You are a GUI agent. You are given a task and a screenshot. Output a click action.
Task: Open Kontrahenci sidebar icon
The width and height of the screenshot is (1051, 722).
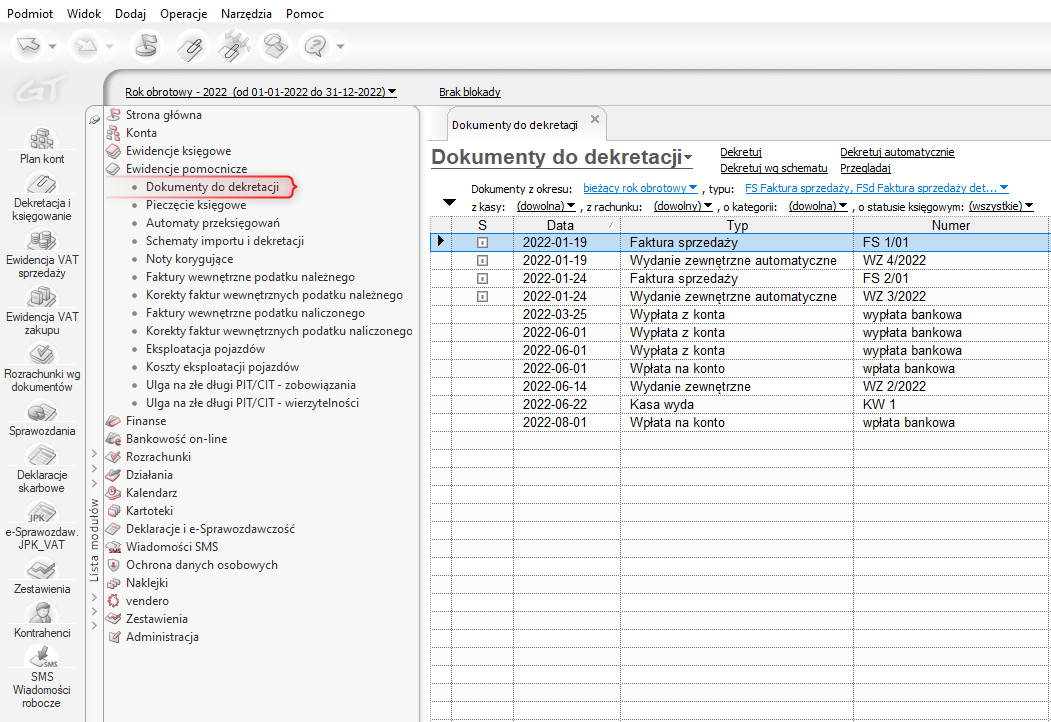42,612
